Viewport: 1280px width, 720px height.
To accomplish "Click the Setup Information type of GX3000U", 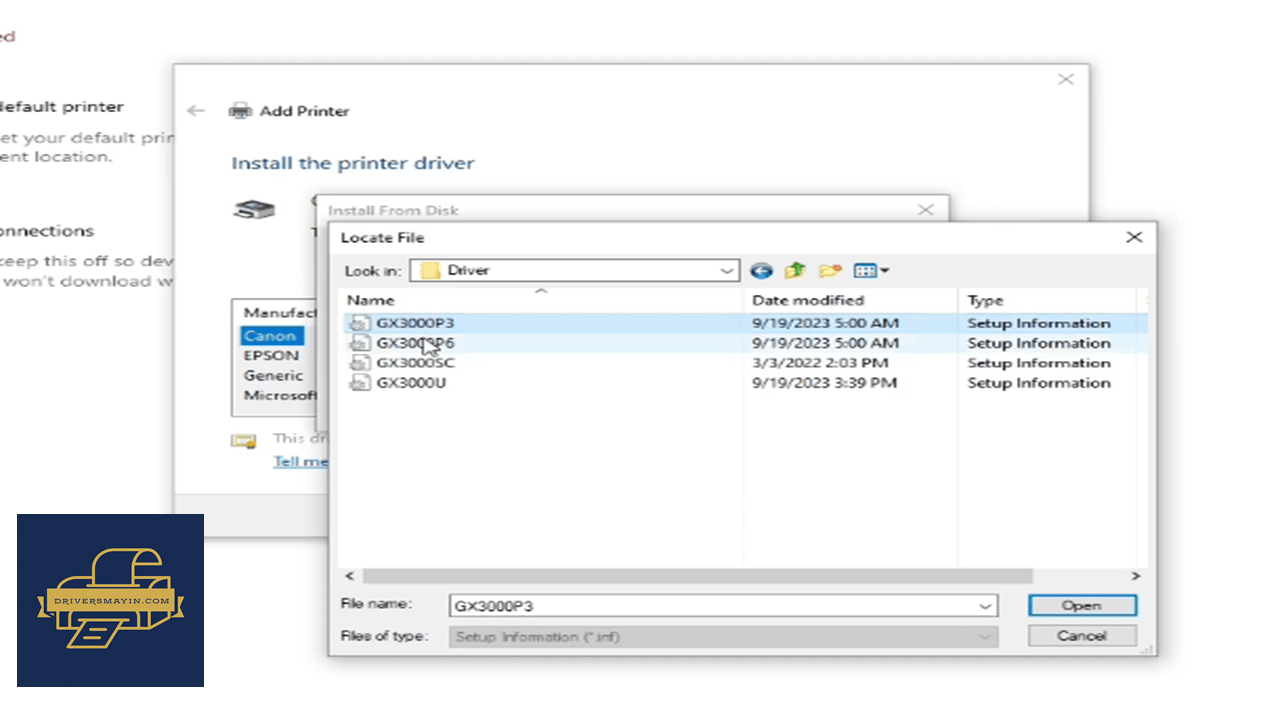I will point(1039,383).
